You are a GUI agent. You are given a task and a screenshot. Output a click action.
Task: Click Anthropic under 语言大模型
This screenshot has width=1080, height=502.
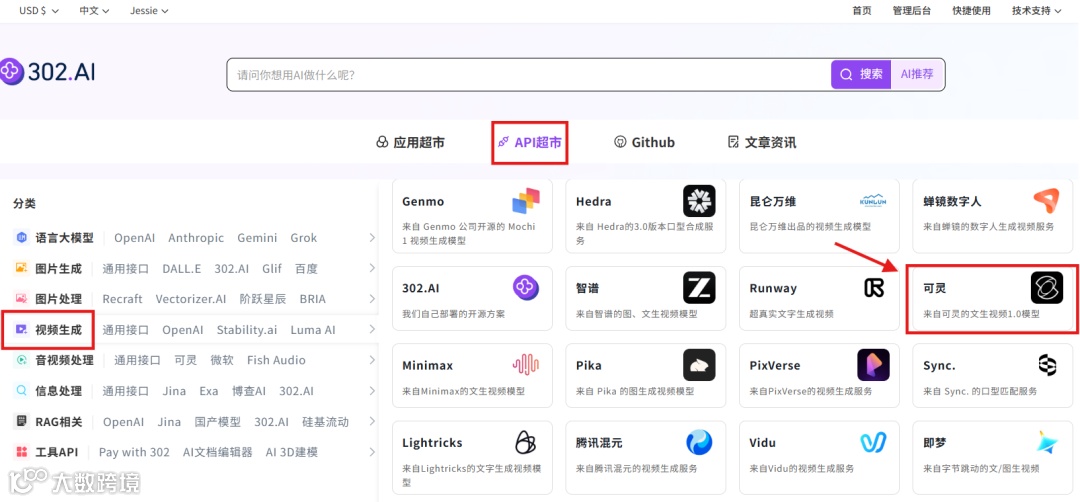click(x=196, y=238)
